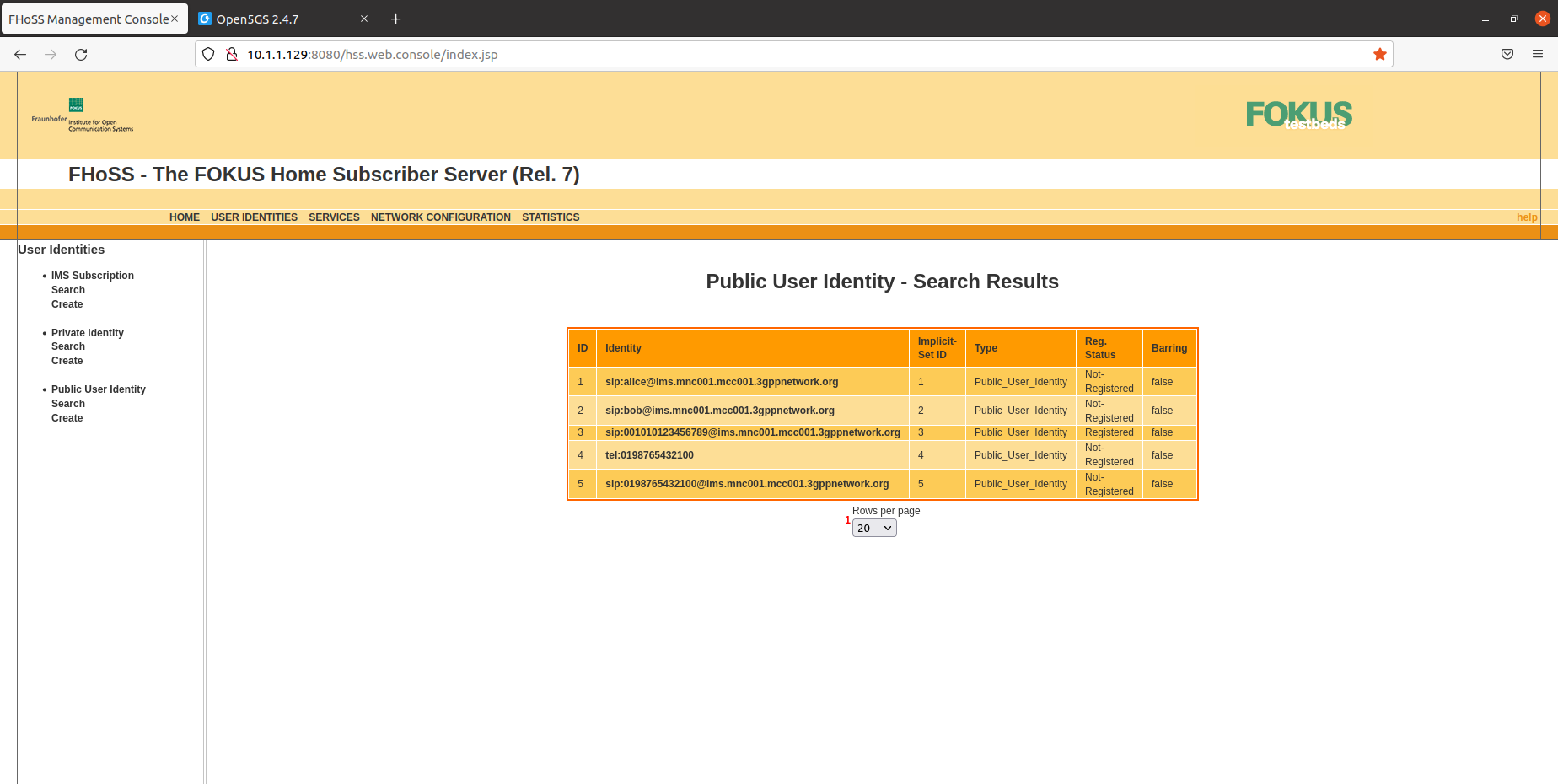This screenshot has width=1558, height=784.
Task: Expand Search under Private Identity
Action: [x=67, y=346]
